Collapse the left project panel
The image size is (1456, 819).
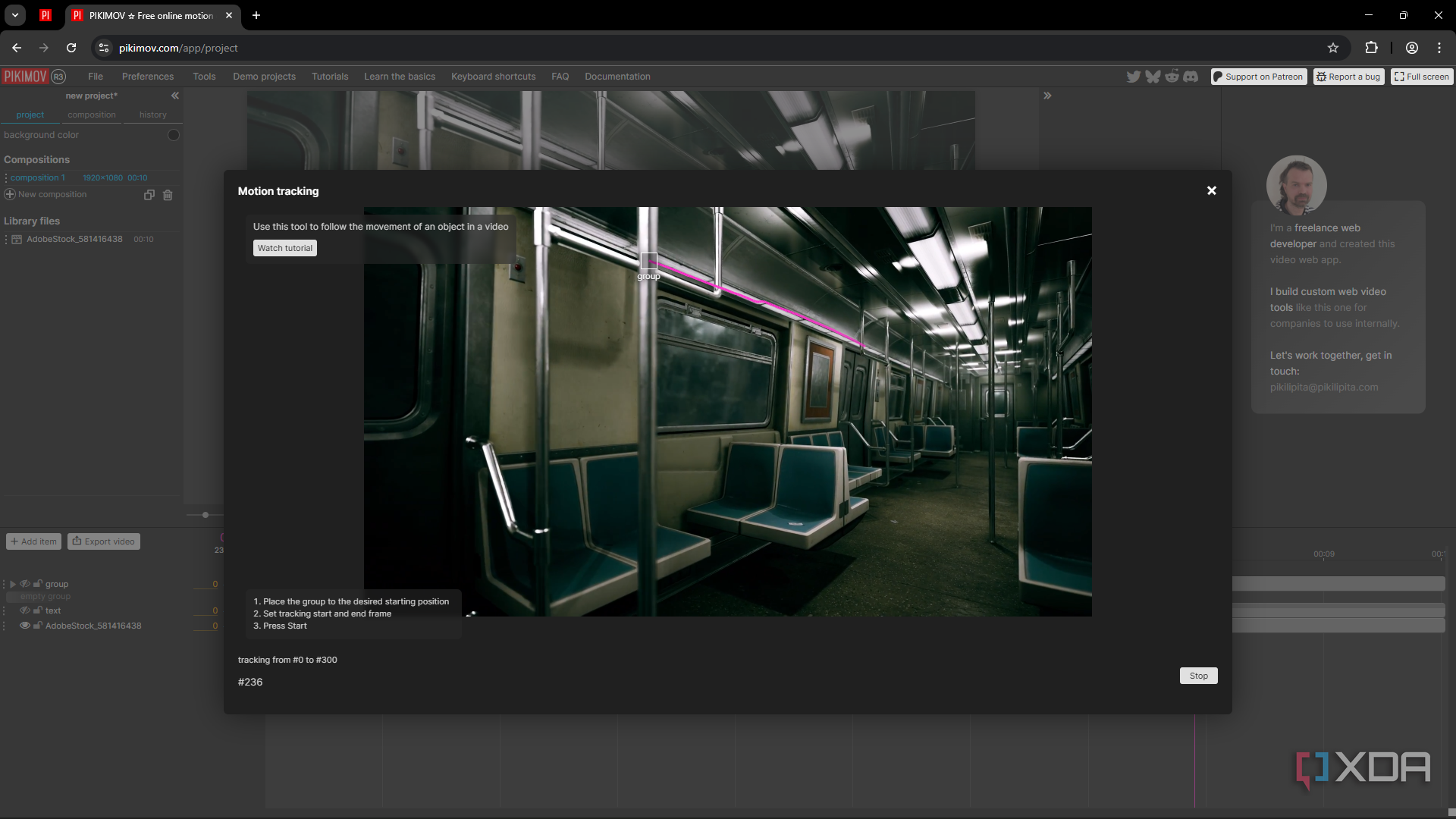(175, 96)
